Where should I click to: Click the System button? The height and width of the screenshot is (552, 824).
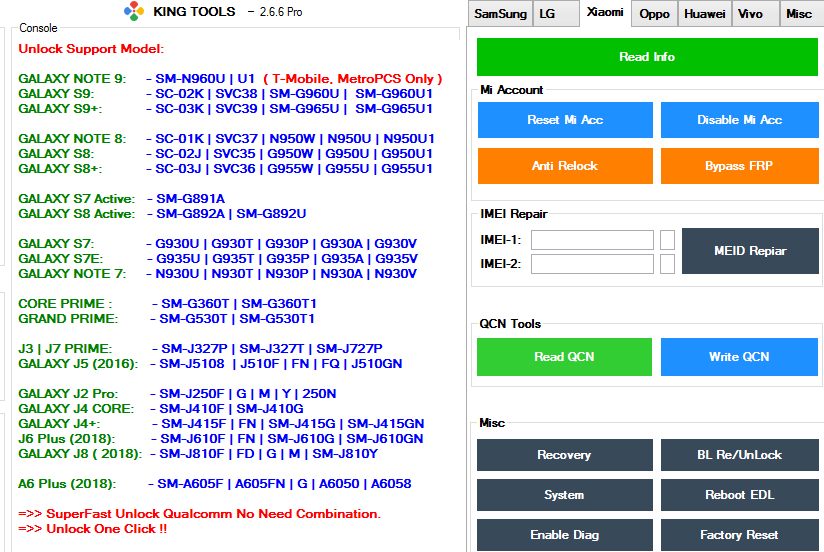[x=564, y=495]
